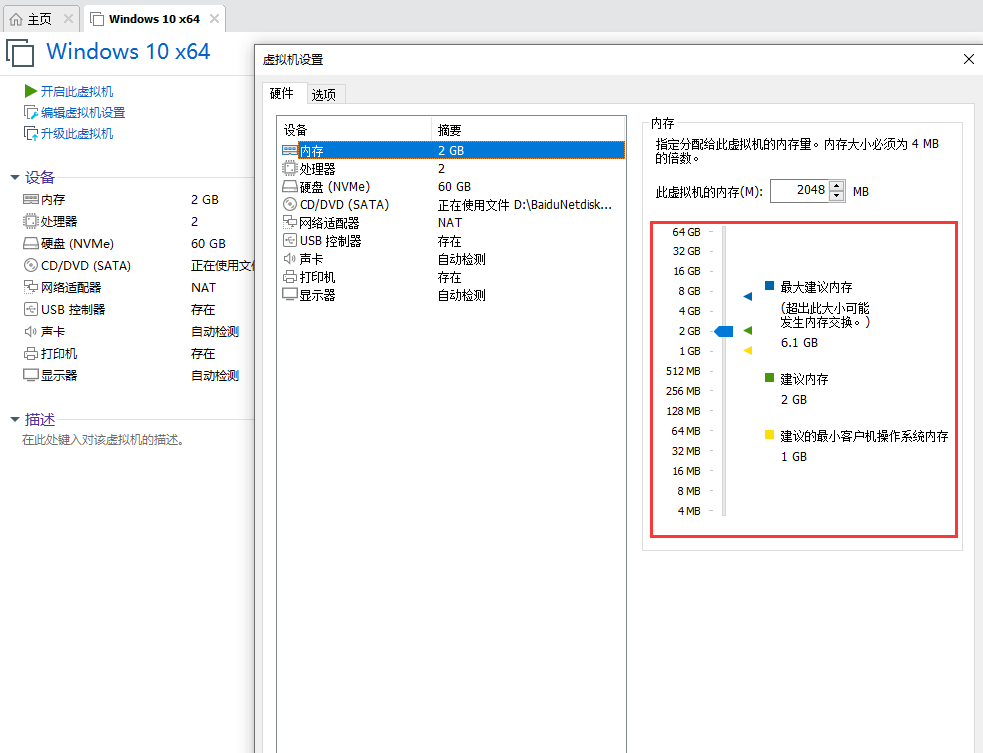The image size is (983, 753).
Task: Click the 内存 icon in left sidebar device list
Action: 32,199
